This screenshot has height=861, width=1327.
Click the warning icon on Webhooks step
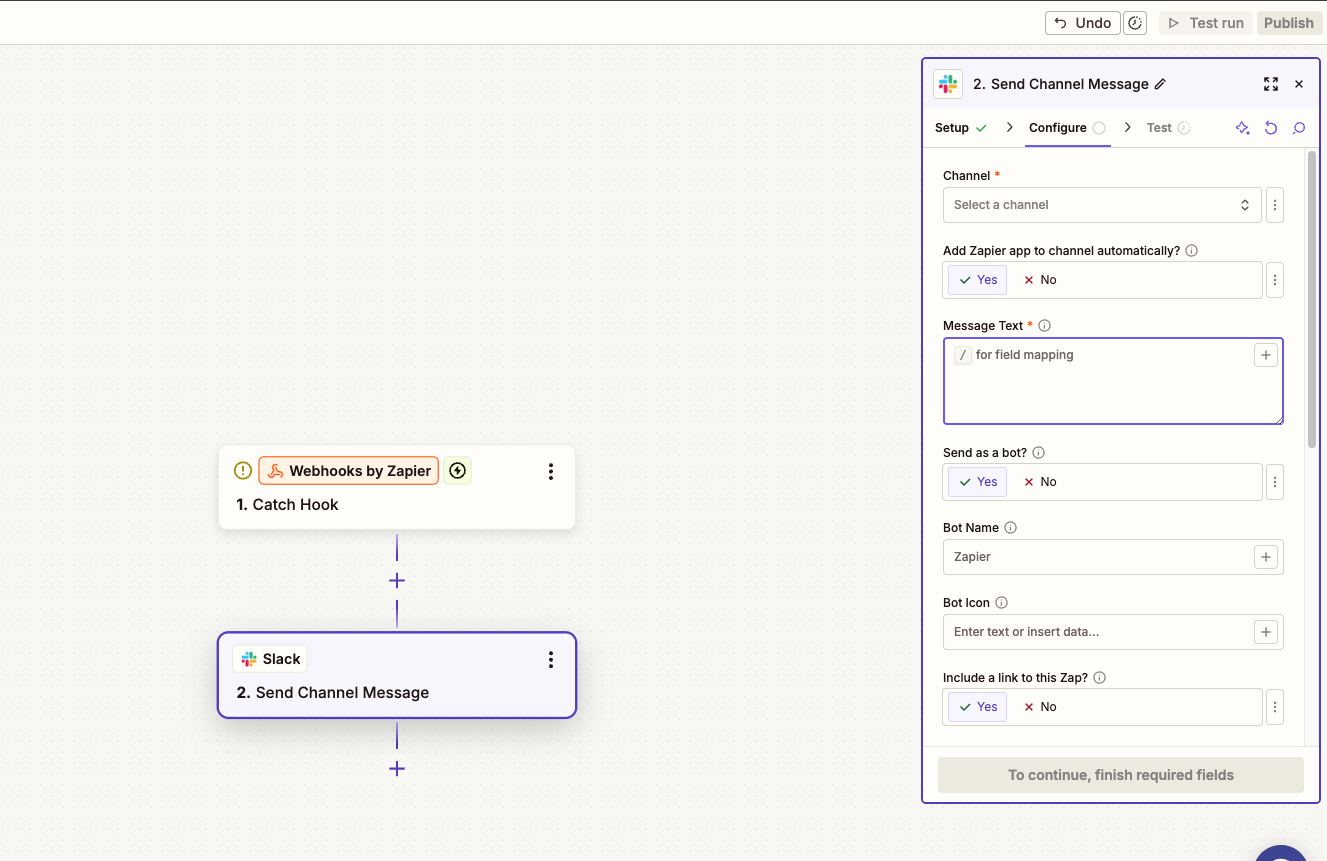click(242, 471)
